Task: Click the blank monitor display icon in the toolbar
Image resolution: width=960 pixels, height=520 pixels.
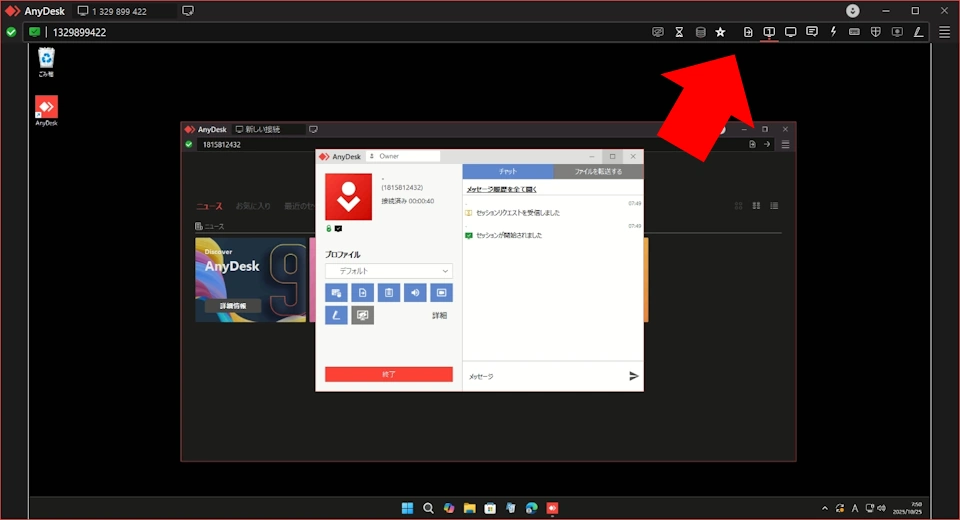Action: point(790,32)
